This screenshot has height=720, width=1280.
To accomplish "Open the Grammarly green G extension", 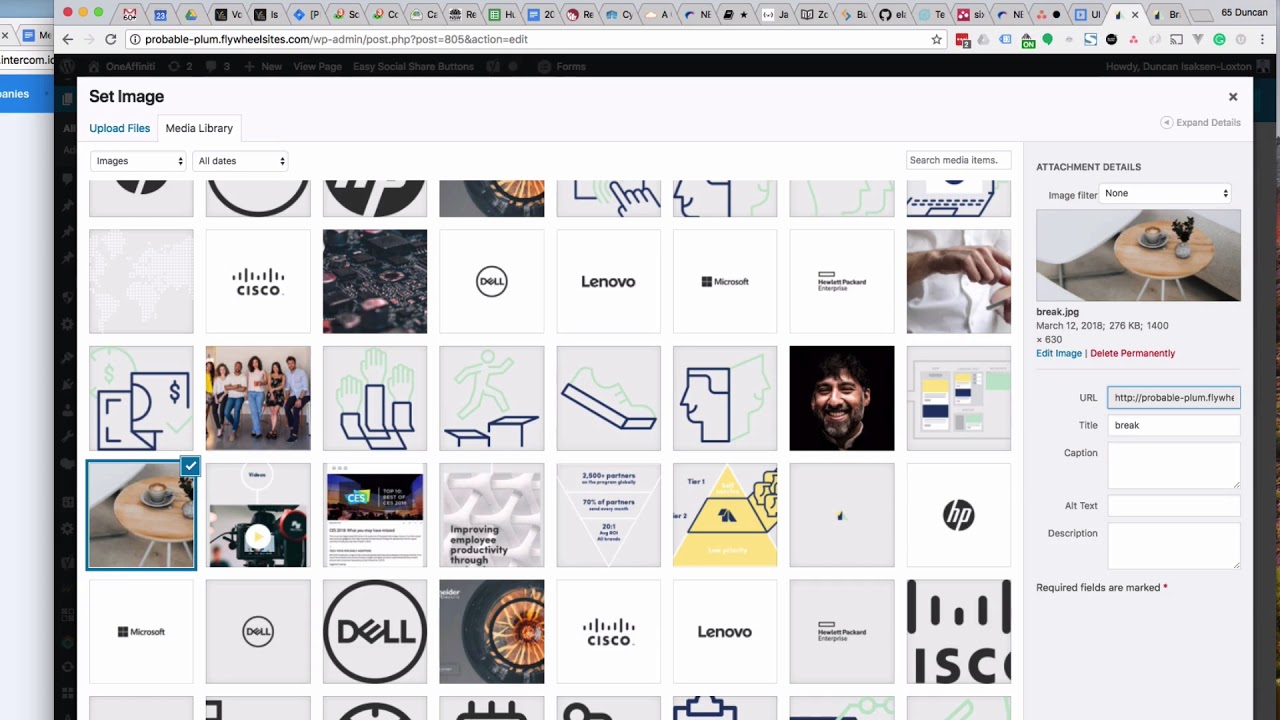I will click(x=1219, y=40).
